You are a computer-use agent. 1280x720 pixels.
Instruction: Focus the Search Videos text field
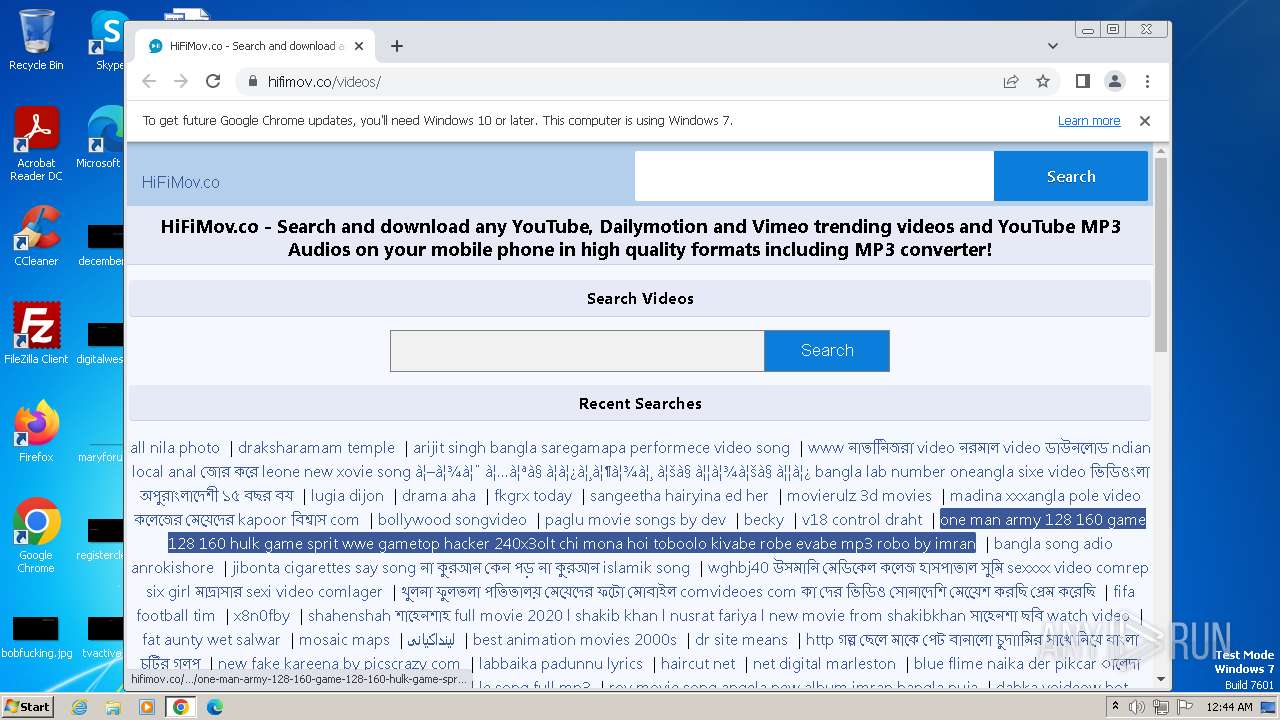click(577, 351)
